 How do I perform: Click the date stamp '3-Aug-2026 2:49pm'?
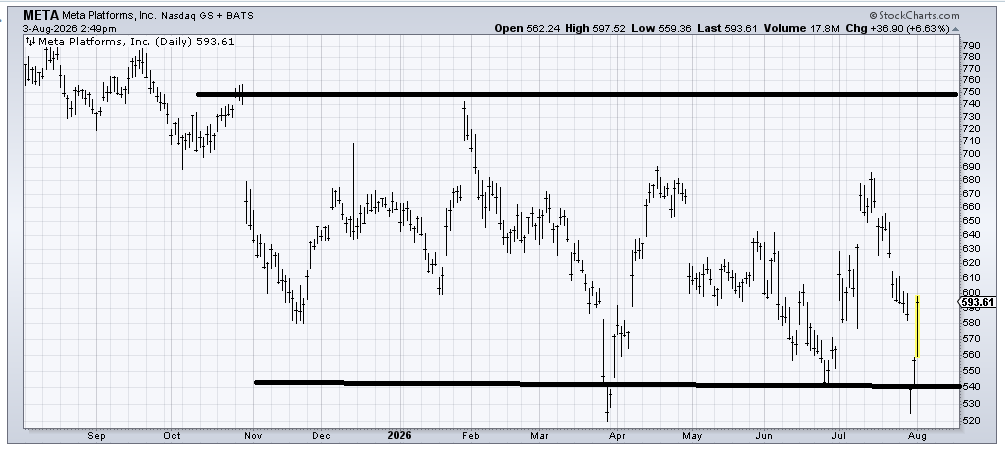70,29
